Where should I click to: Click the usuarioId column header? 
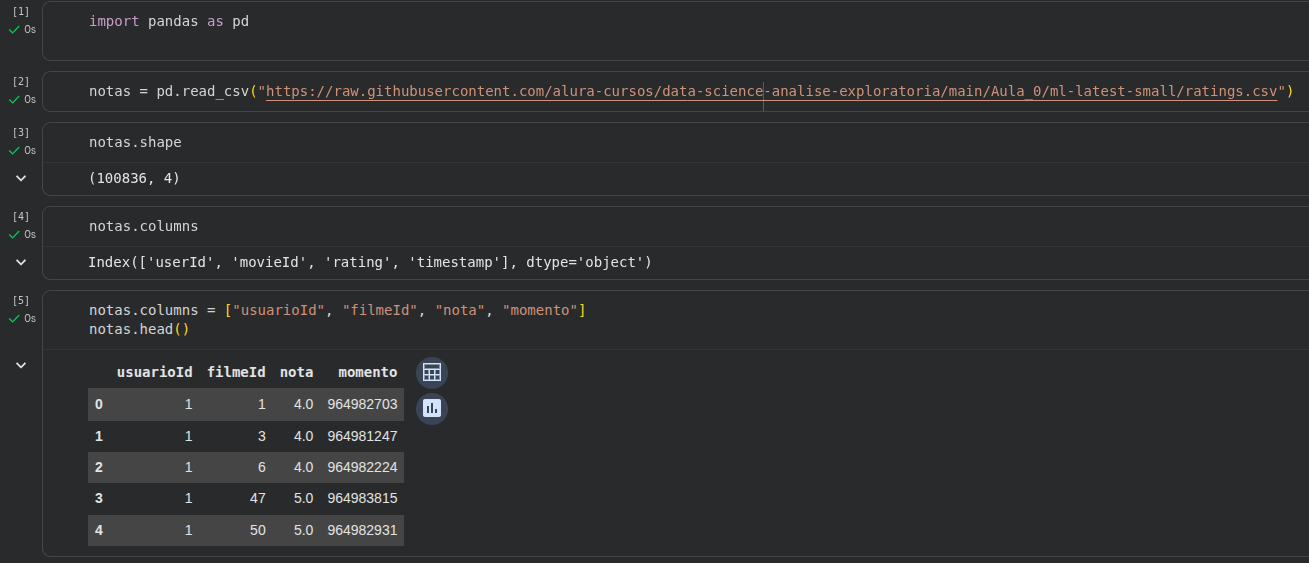[154, 372]
